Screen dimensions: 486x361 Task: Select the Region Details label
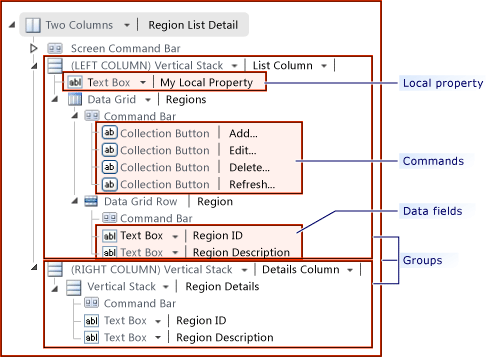(222, 287)
